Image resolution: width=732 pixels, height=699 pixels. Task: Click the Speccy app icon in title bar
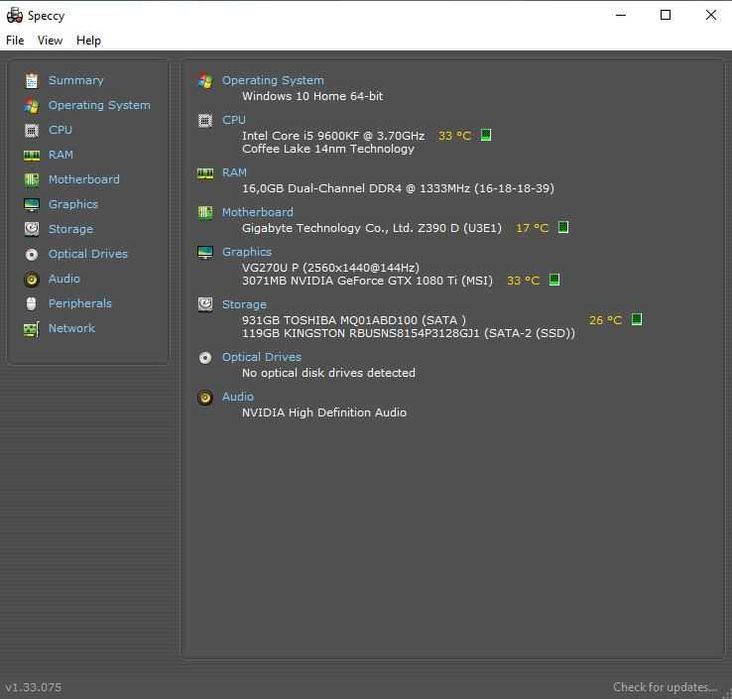14,15
